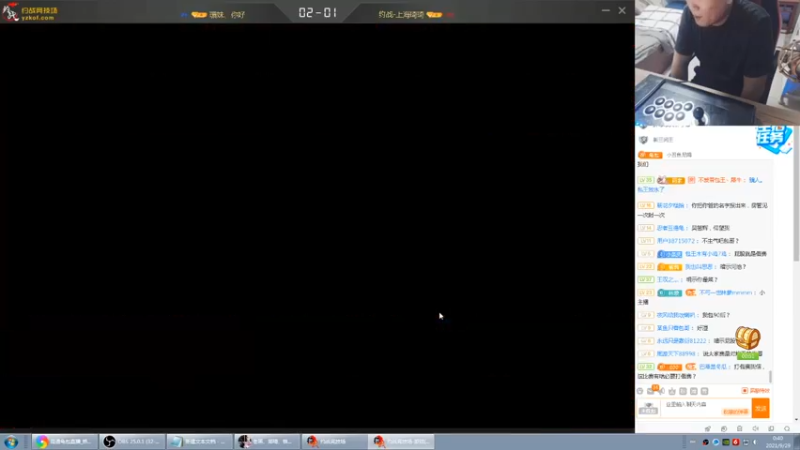Click the yzkof.com logo in the title bar
The height and width of the screenshot is (450, 800).
pyautogui.click(x=30, y=13)
